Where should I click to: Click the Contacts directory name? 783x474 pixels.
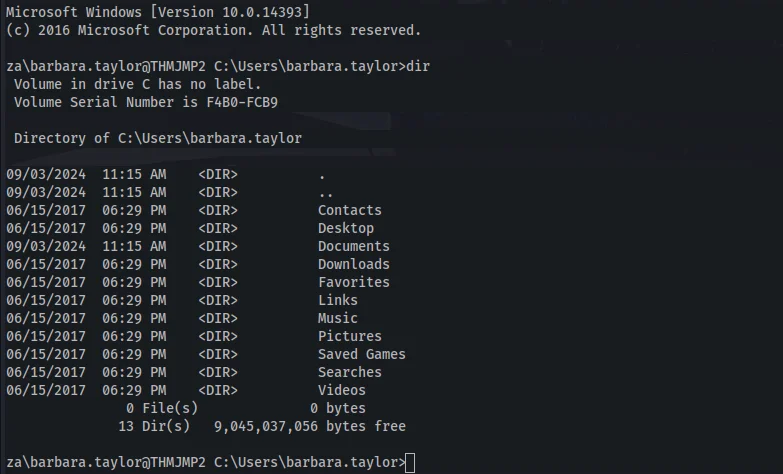pos(350,210)
